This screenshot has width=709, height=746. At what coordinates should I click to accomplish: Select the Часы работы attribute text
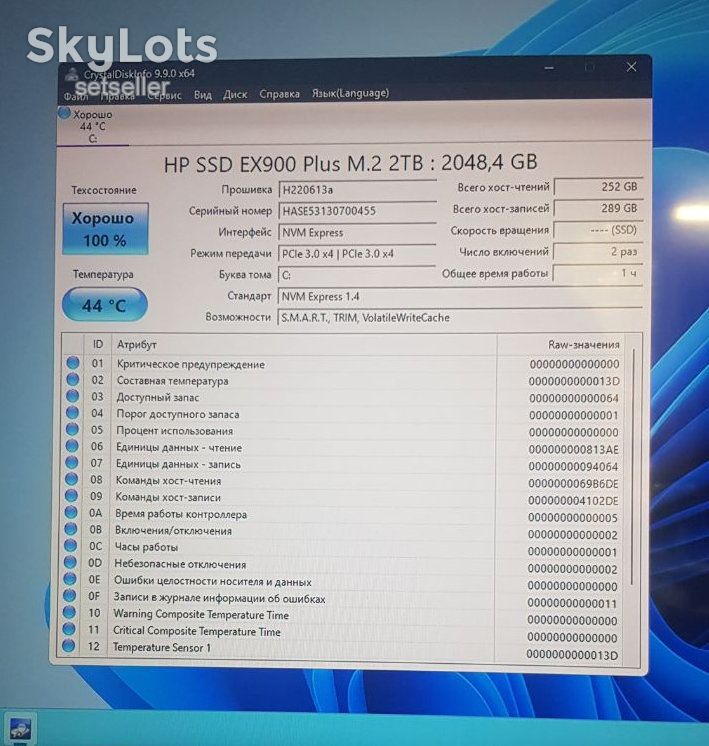pos(147,548)
